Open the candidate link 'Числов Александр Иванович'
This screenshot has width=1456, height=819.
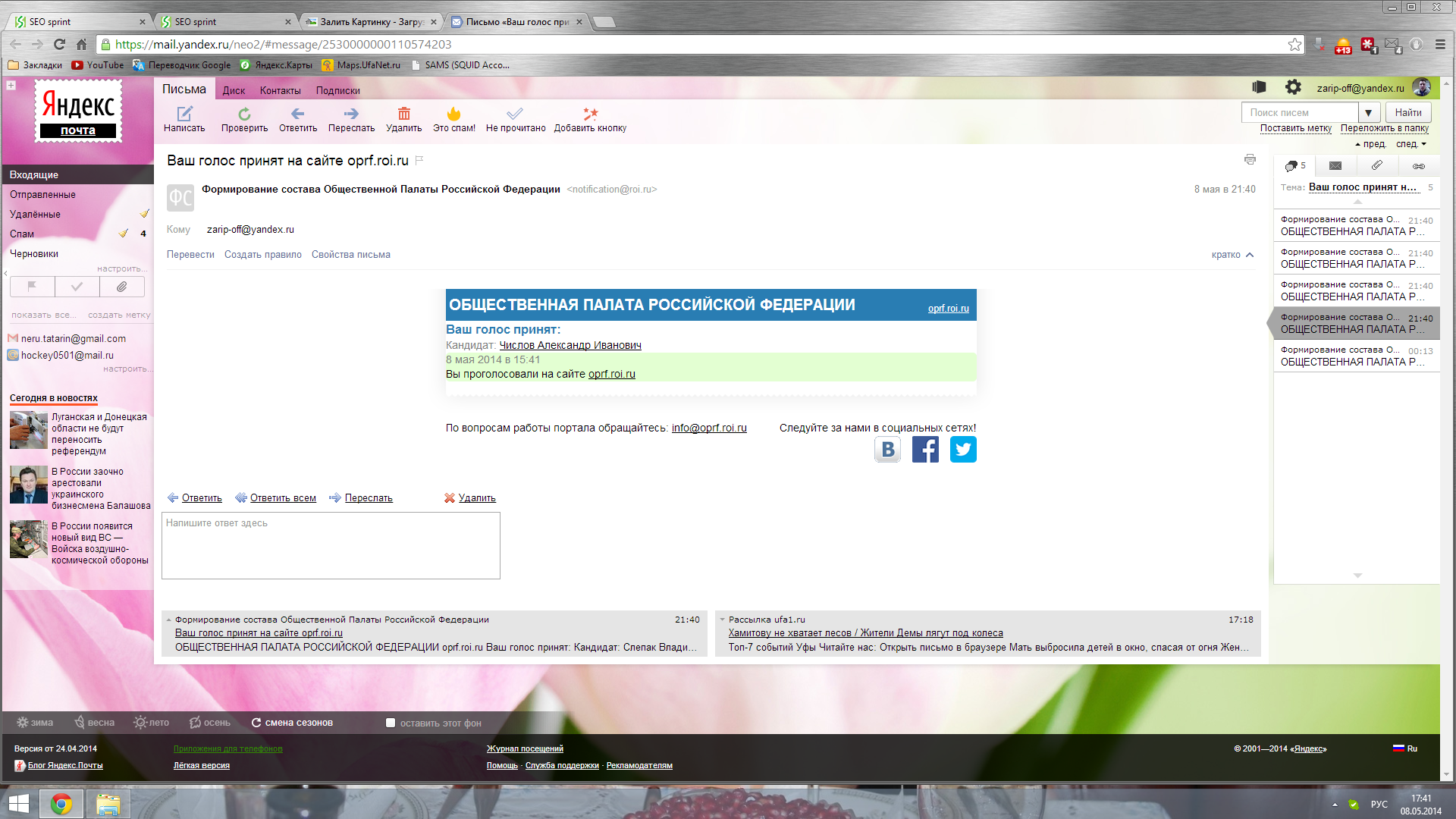570,345
